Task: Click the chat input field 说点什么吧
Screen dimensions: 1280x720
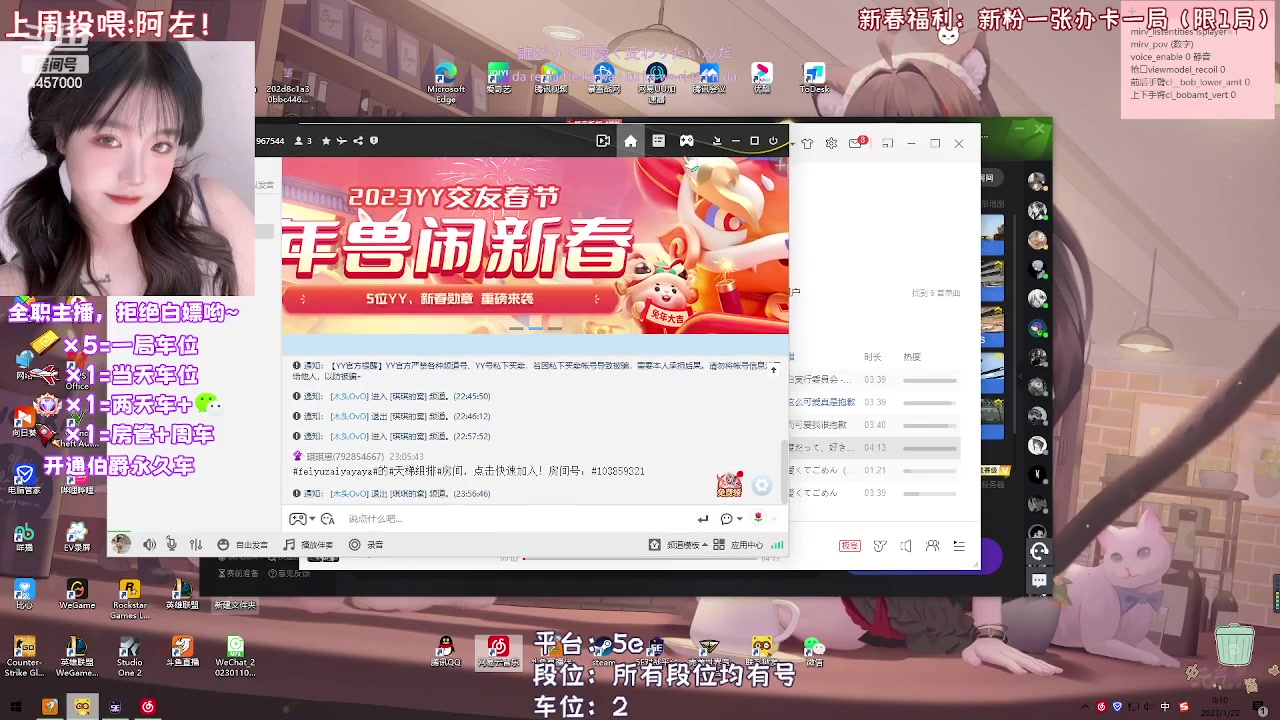Action: point(515,519)
